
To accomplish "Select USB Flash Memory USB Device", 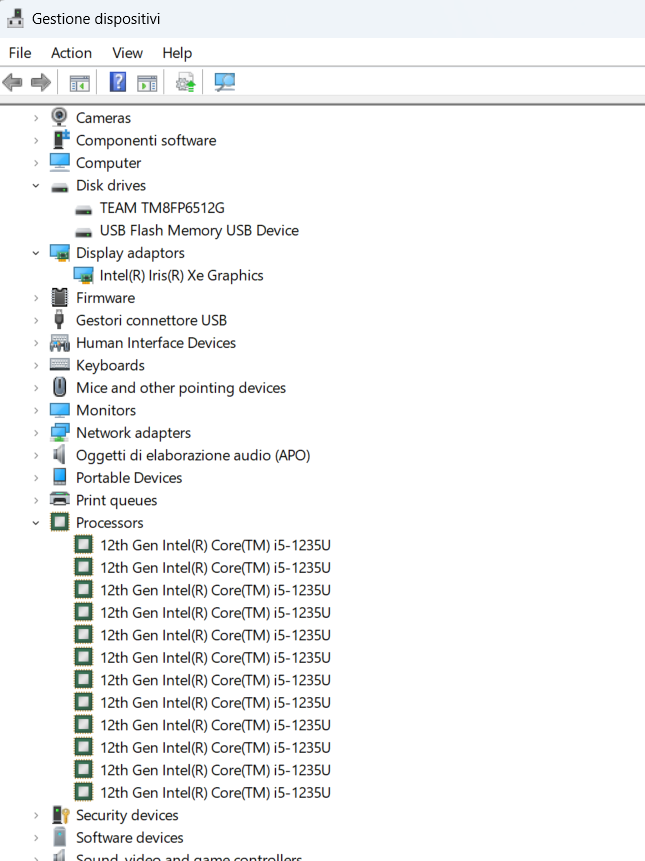I will click(199, 231).
